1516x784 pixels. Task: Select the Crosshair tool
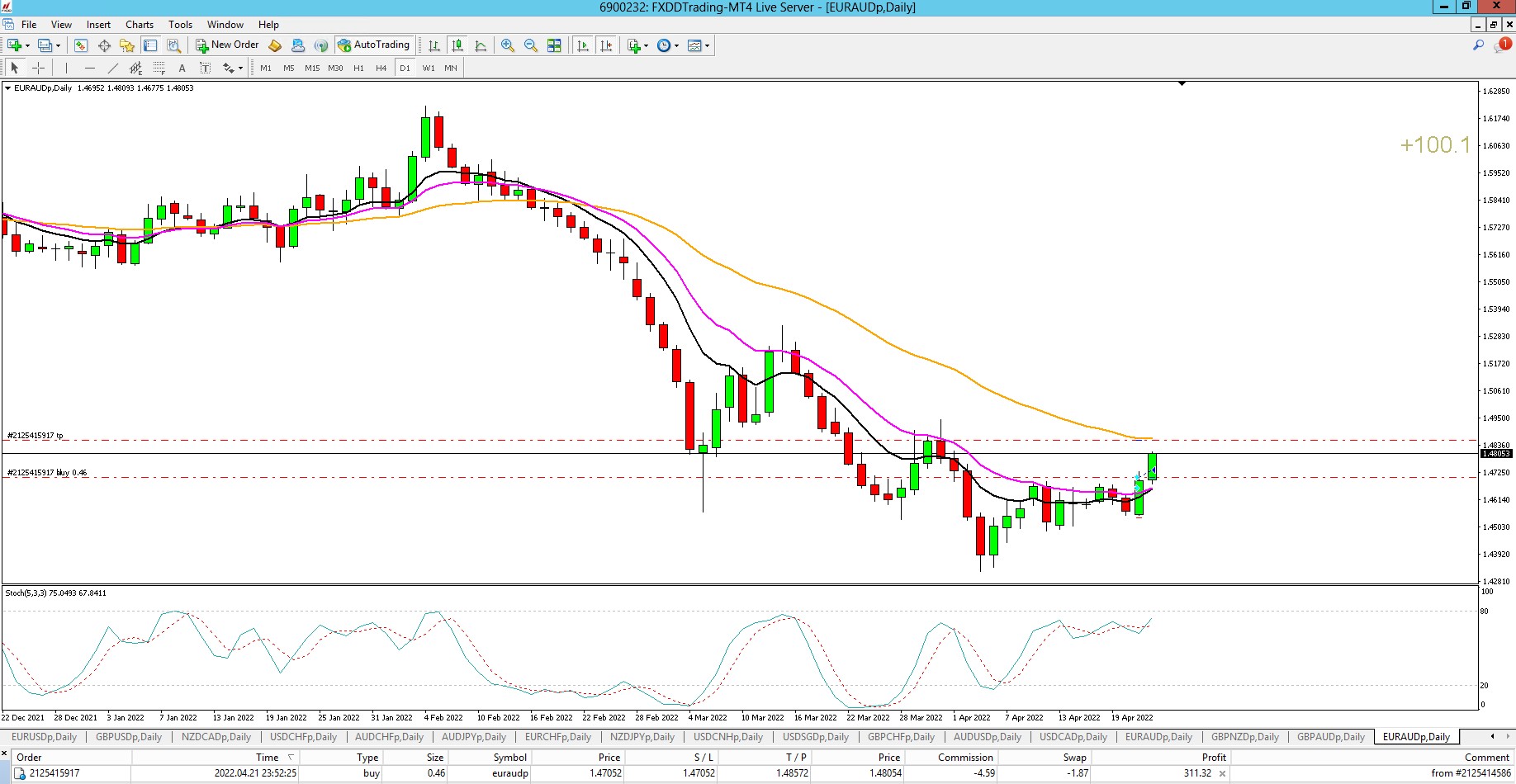coord(38,68)
